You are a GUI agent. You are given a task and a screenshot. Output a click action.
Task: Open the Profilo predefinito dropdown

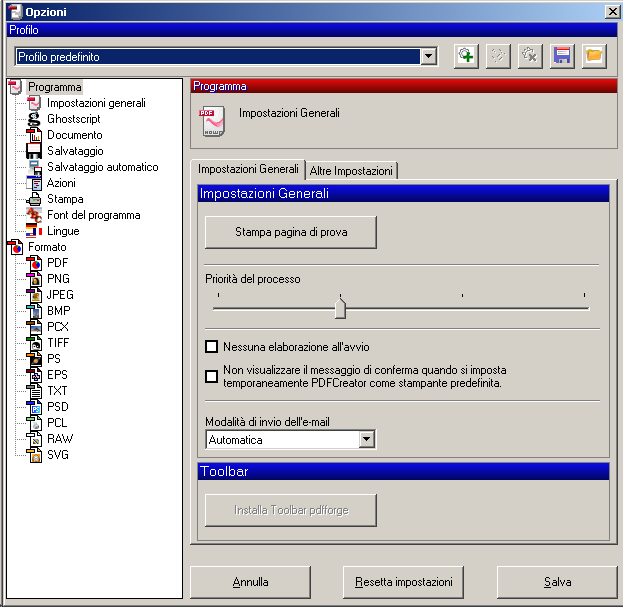point(428,56)
